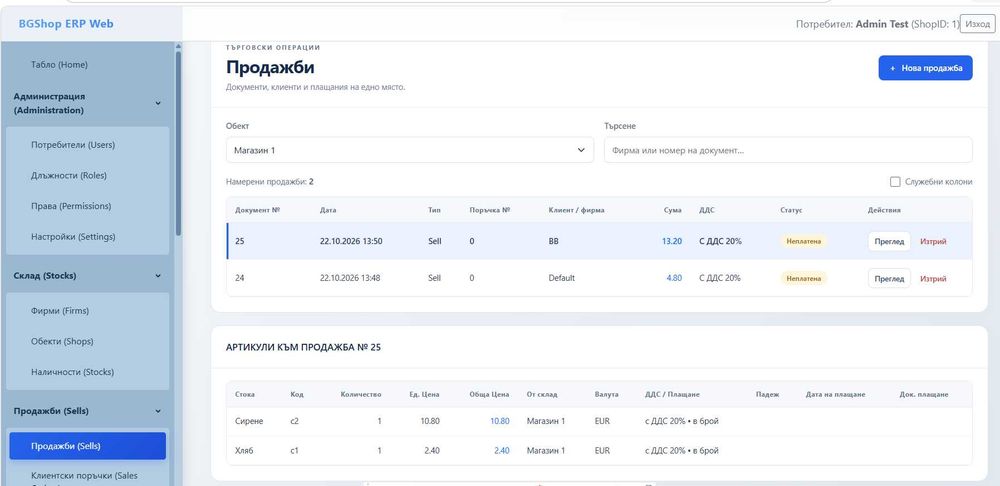Click the Статус column header
This screenshot has height=486, width=1000.
[x=791, y=210]
